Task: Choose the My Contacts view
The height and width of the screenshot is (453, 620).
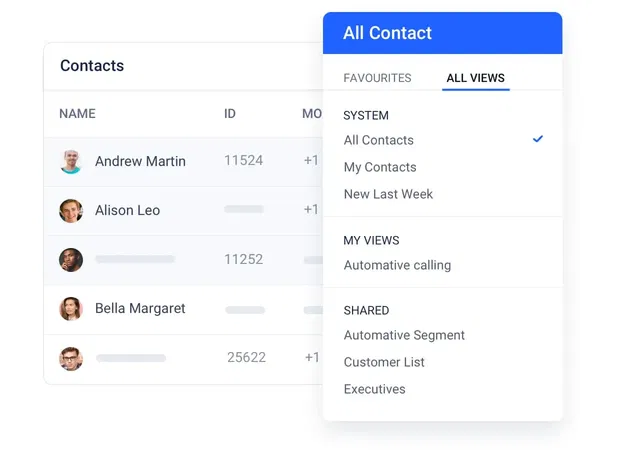Action: point(380,167)
